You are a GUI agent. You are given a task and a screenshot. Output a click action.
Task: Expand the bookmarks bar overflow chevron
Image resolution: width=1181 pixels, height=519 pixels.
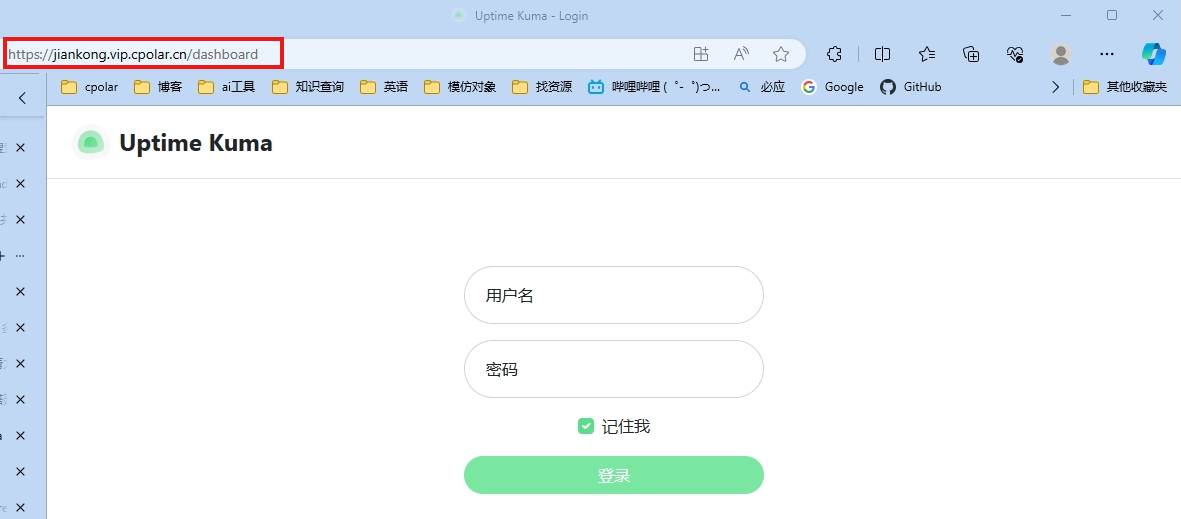click(1055, 87)
